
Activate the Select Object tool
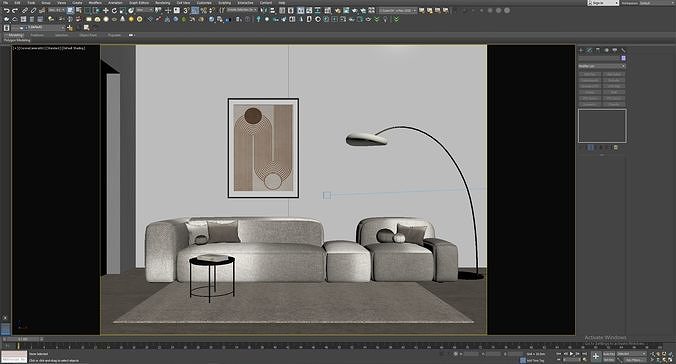[70, 10]
